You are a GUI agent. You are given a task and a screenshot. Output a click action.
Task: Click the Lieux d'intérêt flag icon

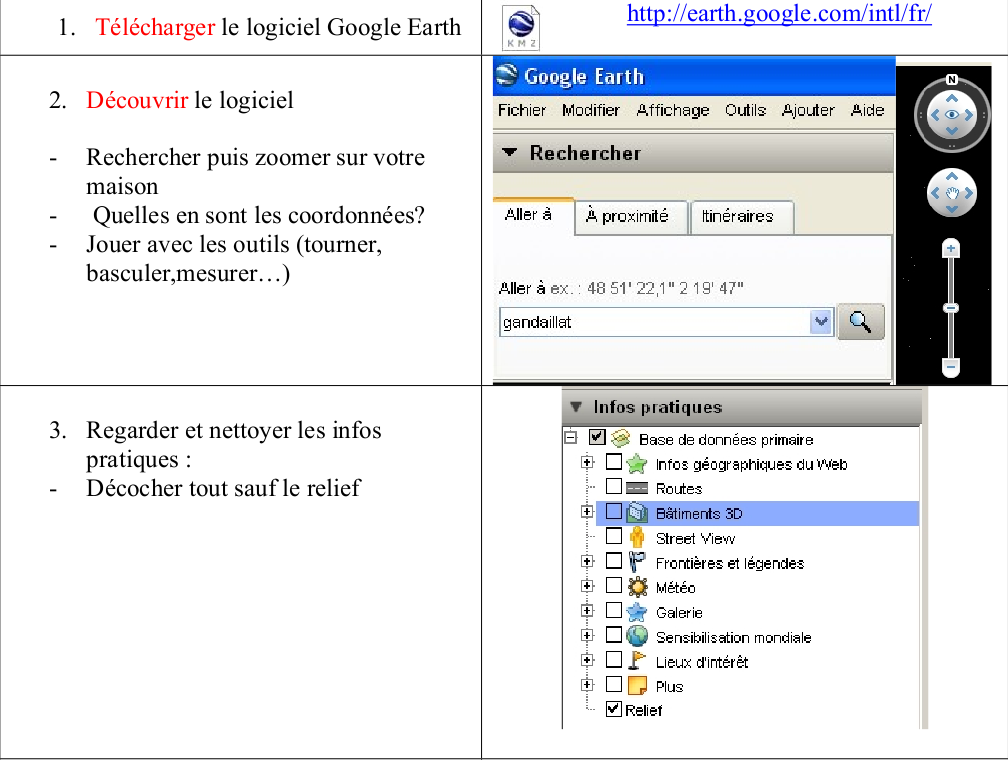(636, 660)
